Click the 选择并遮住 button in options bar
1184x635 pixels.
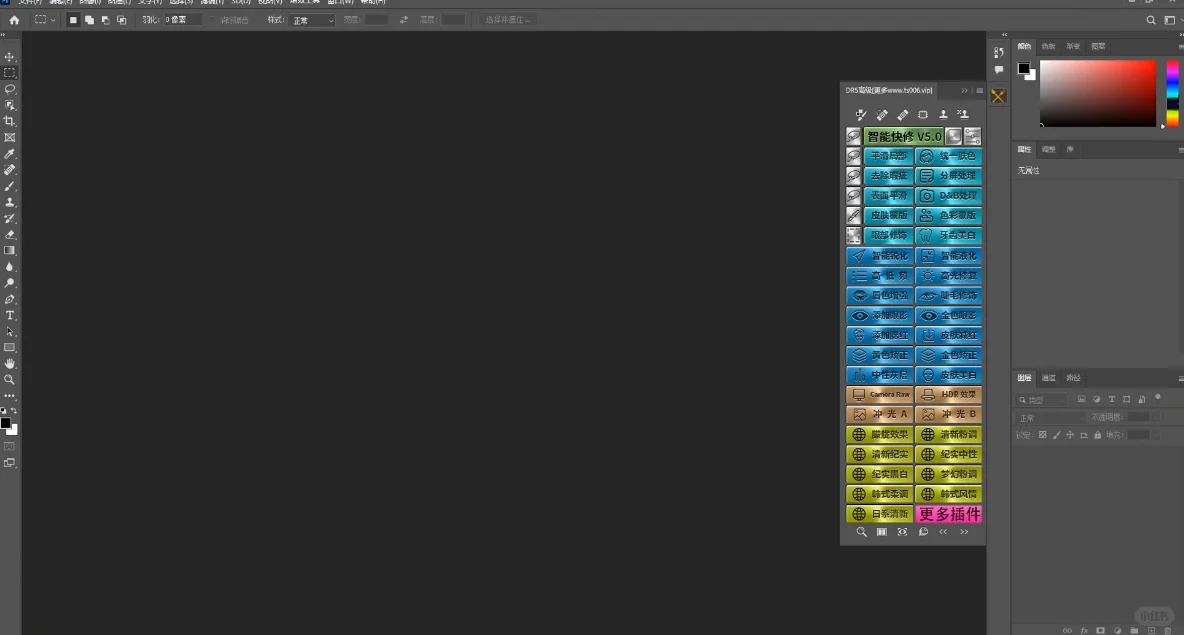[507, 20]
